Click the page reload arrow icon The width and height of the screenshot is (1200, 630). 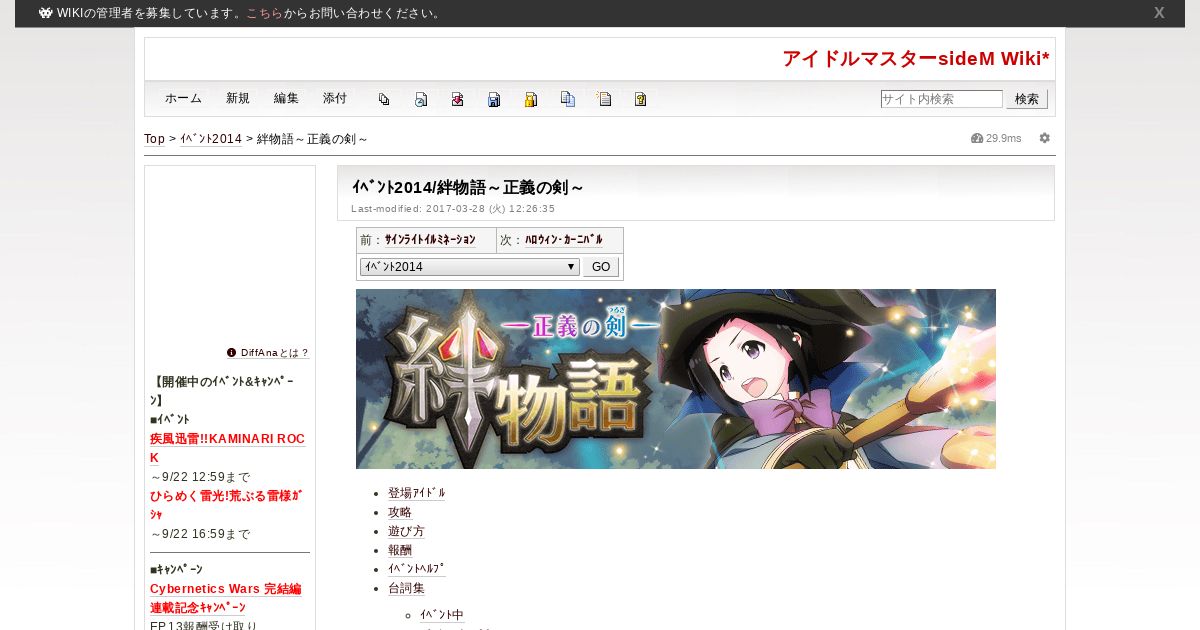(421, 99)
